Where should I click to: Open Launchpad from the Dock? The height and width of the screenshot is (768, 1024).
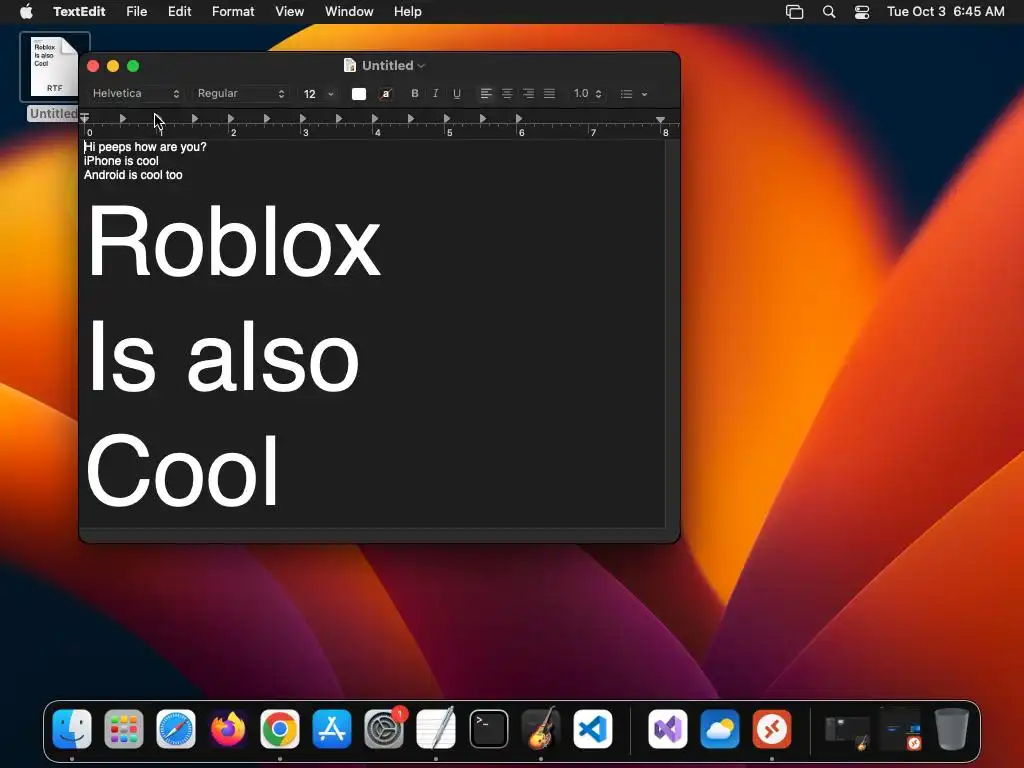(x=124, y=729)
